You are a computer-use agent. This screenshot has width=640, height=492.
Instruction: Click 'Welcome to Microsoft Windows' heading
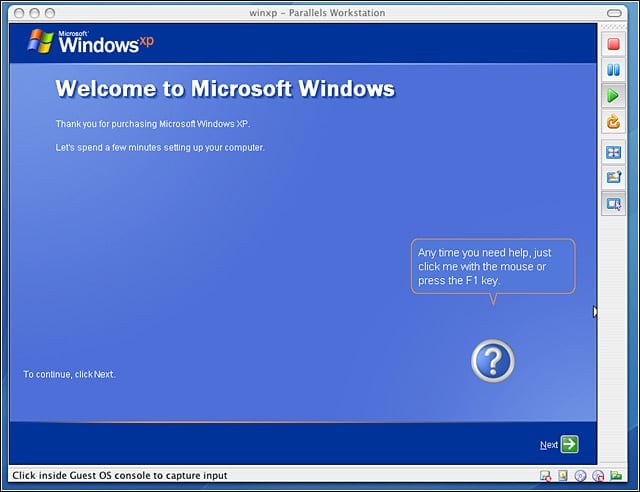coord(225,88)
